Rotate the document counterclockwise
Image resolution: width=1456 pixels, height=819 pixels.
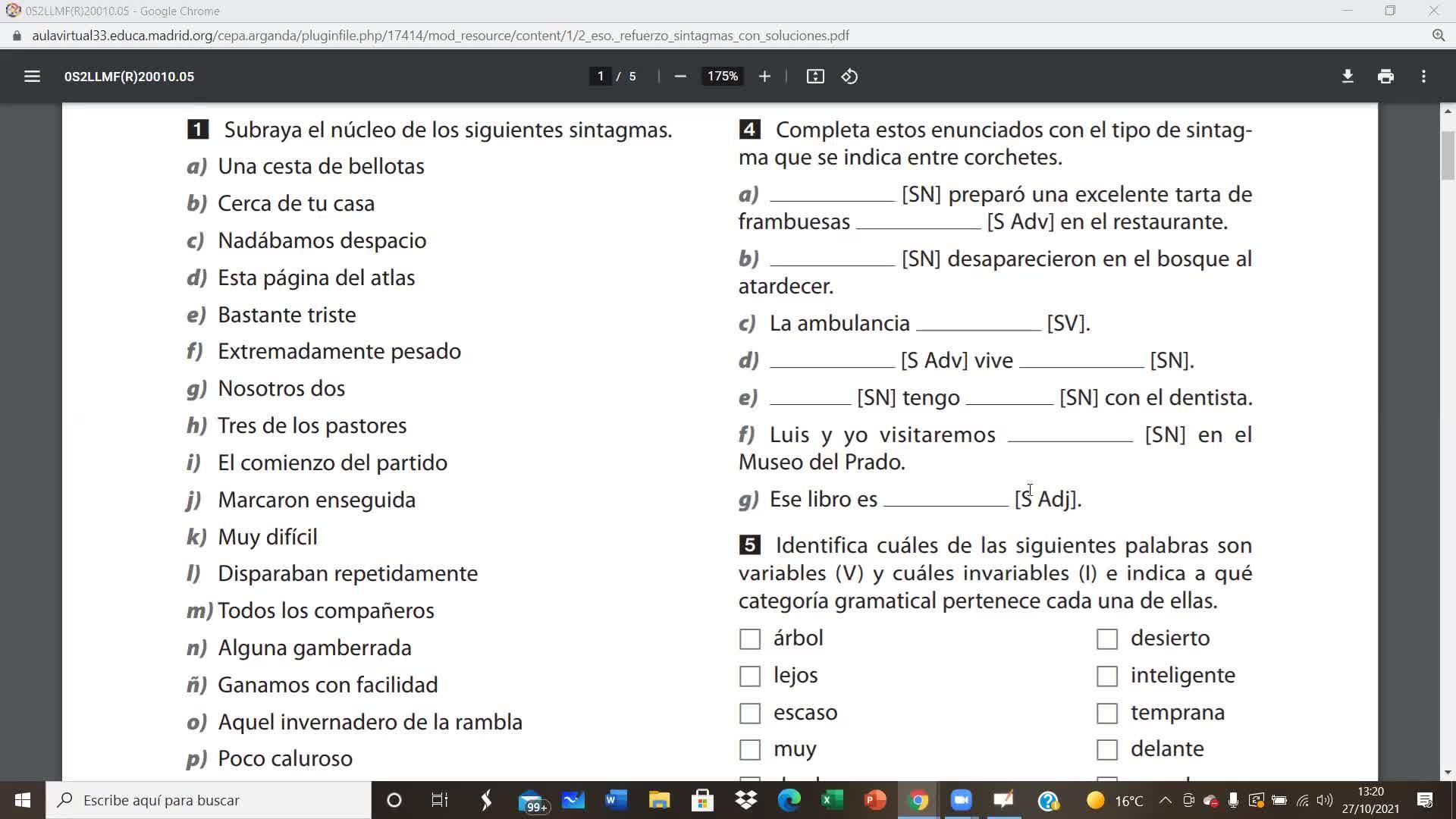(849, 77)
